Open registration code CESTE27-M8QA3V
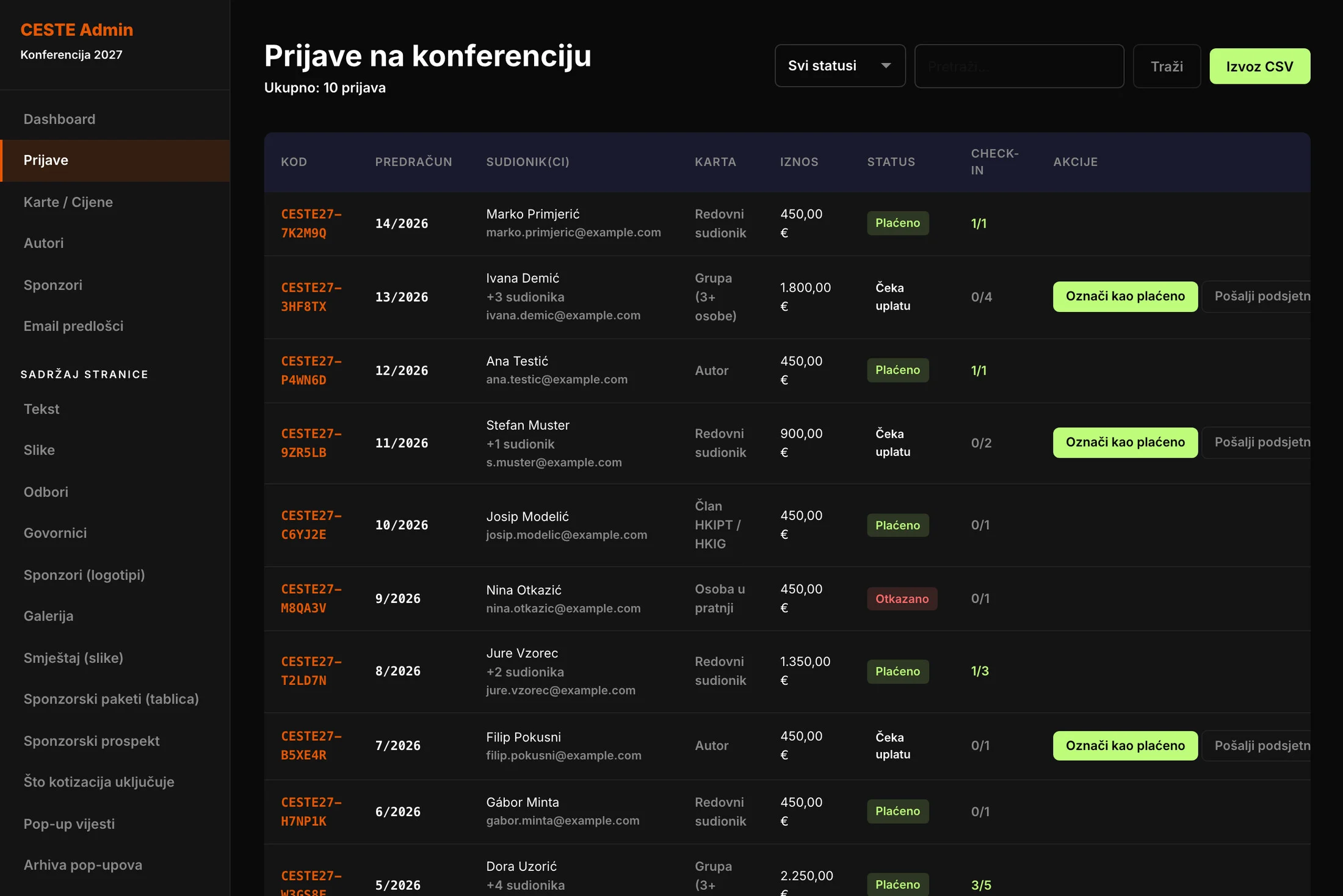 pyautogui.click(x=311, y=598)
